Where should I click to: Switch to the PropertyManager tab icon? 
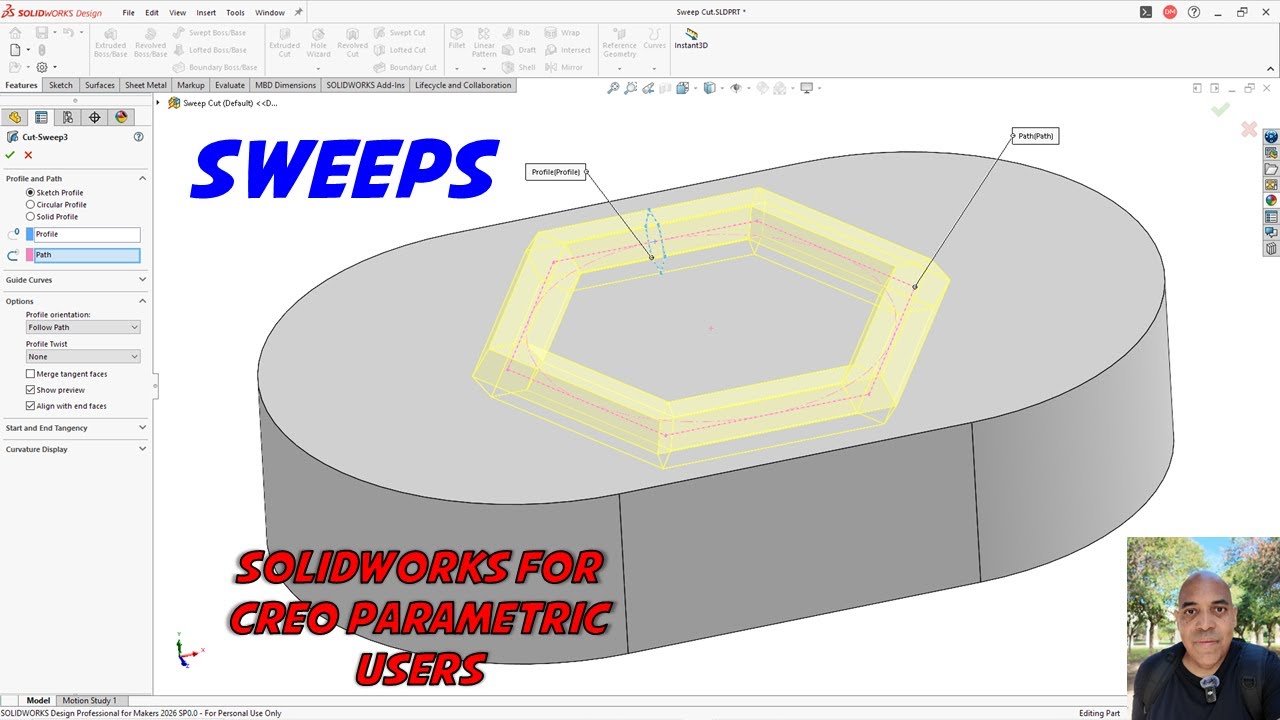pos(41,117)
